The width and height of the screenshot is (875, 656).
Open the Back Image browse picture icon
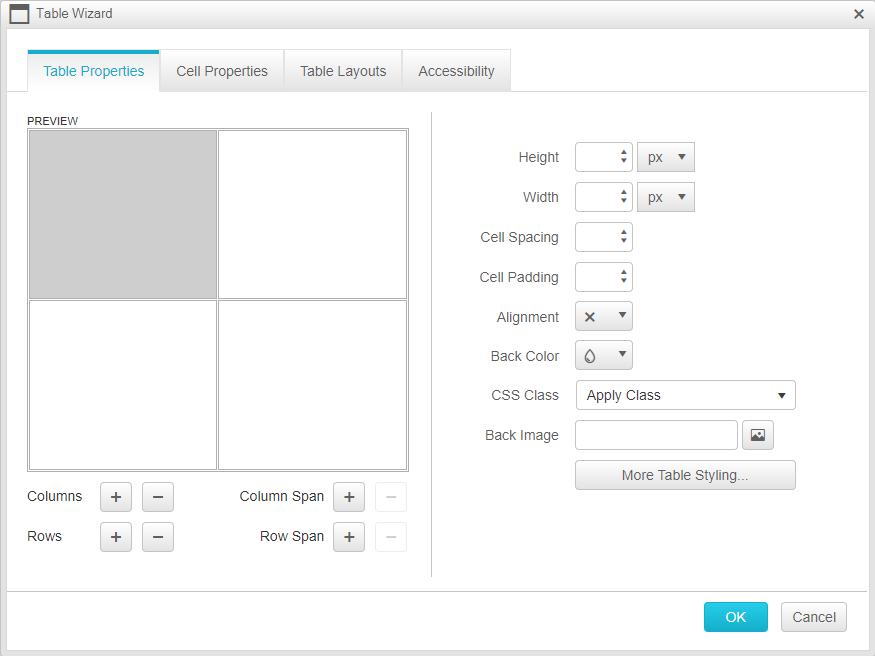click(758, 435)
